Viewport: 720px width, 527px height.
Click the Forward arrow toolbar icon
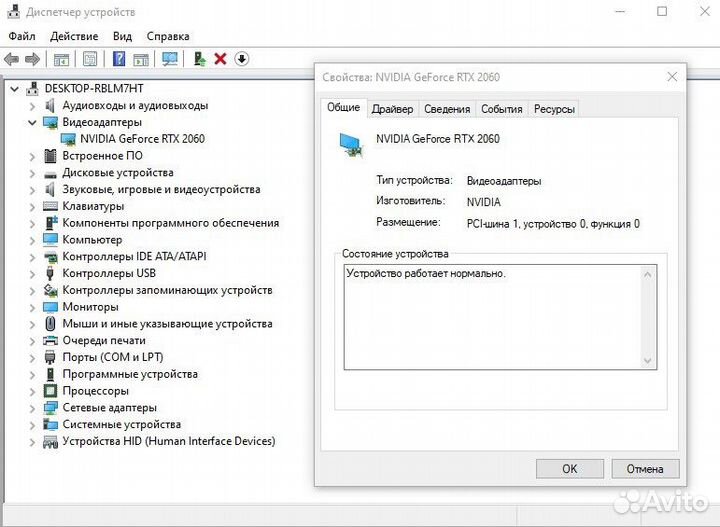(32, 59)
